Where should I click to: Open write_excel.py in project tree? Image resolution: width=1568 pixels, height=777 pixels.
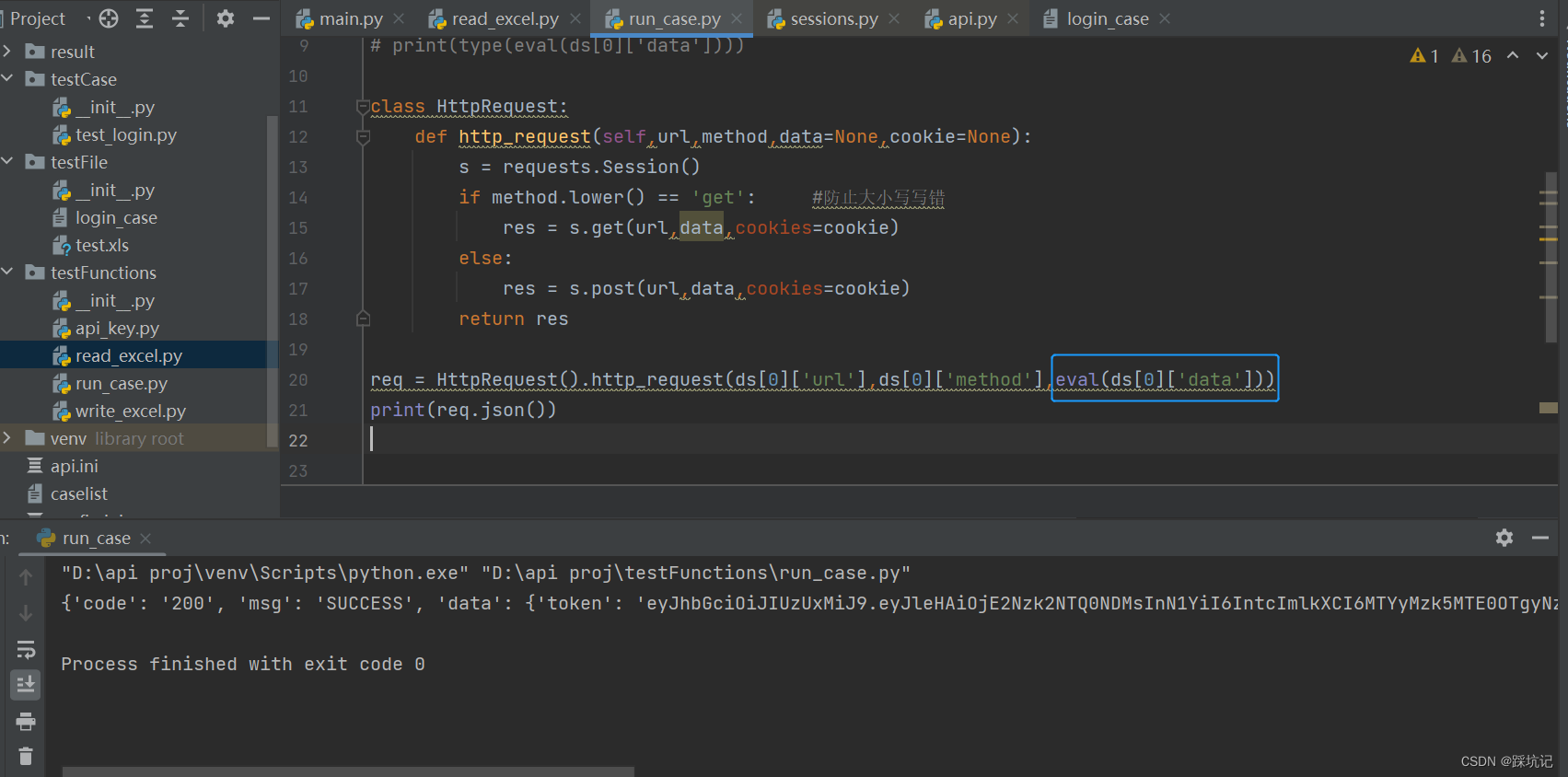click(131, 412)
